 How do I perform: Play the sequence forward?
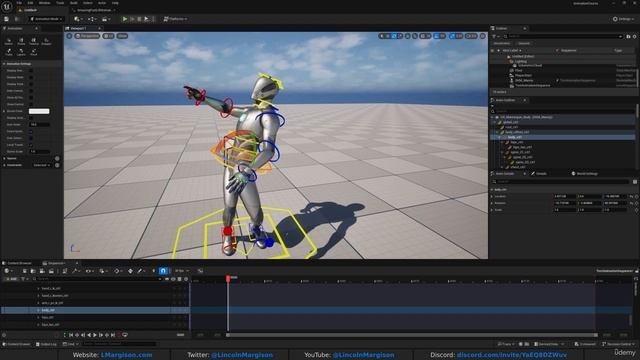click(95, 335)
